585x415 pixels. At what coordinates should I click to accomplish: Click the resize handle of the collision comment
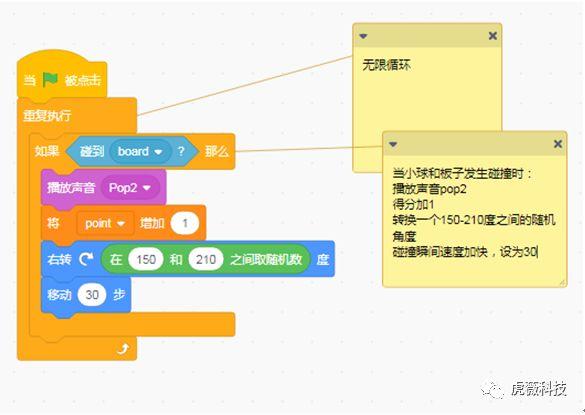click(562, 283)
